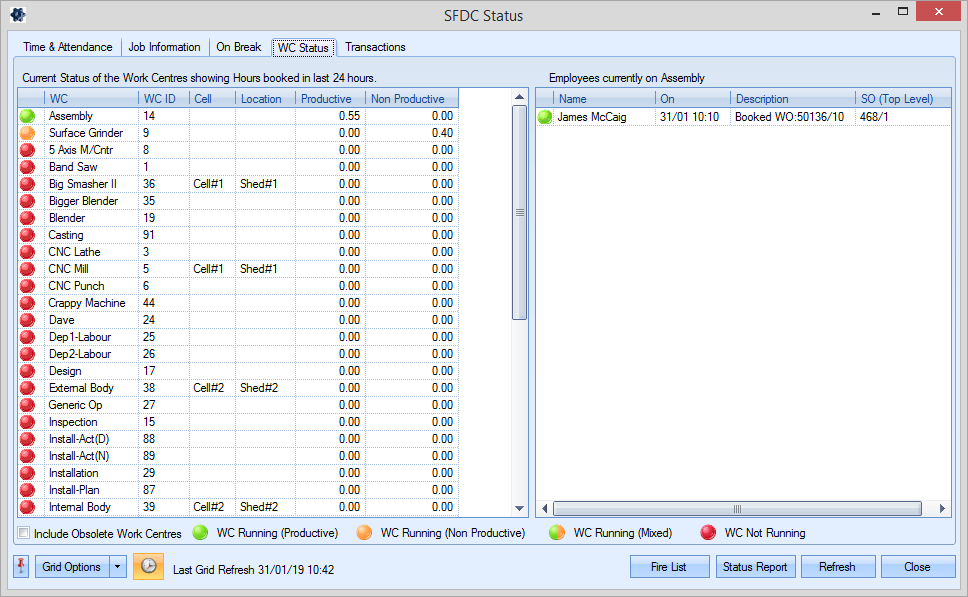The width and height of the screenshot is (968, 597).
Task: Click the orange status icon for Surface Grinder
Action: (x=27, y=133)
